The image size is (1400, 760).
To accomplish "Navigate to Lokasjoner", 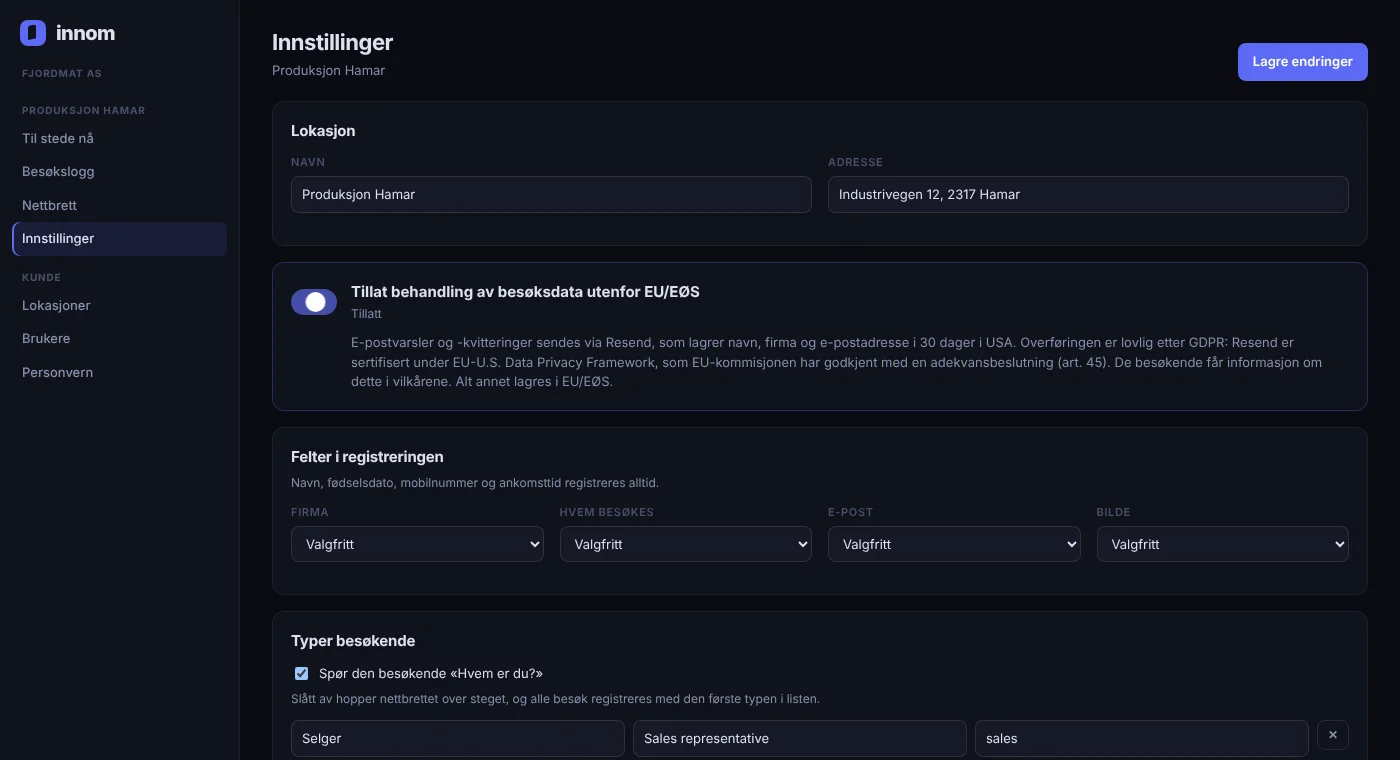I will 119,305.
